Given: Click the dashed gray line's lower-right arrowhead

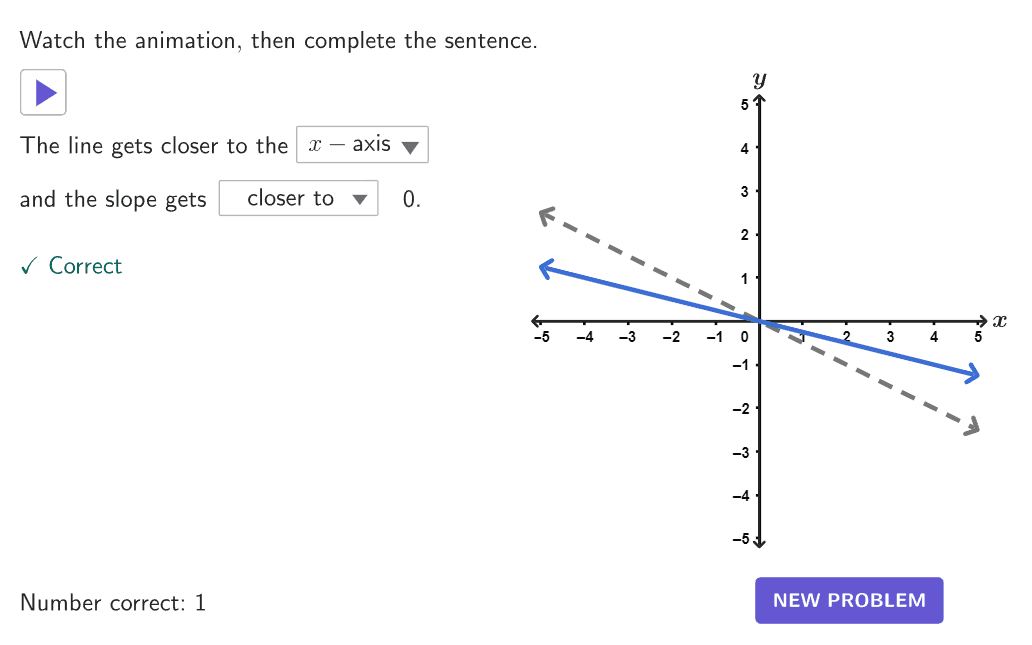Looking at the screenshot, I should (x=971, y=427).
